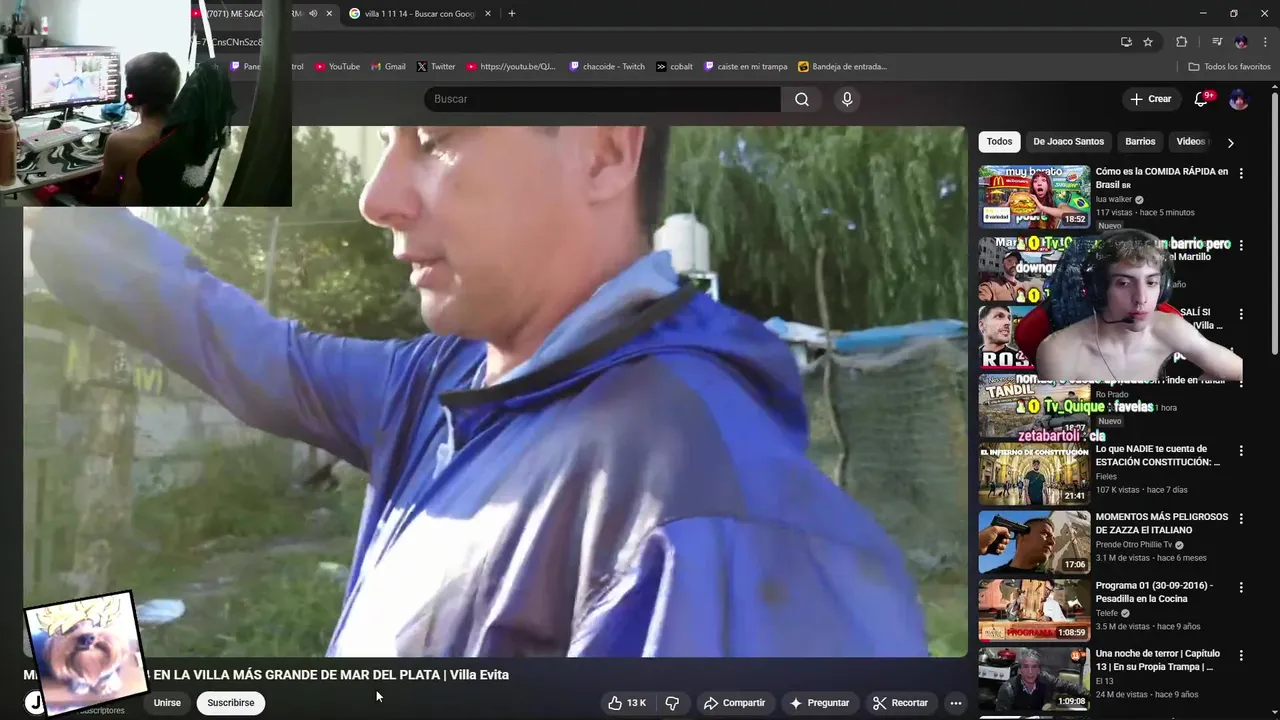Open YouTube notifications bell

tap(1202, 99)
